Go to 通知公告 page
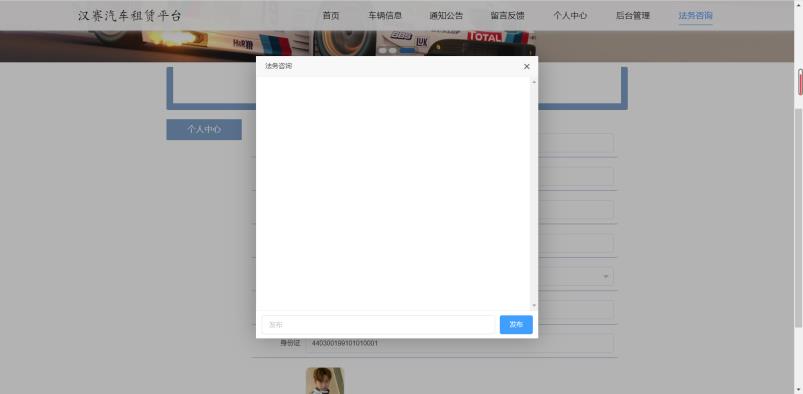This screenshot has width=803, height=394. point(446,16)
